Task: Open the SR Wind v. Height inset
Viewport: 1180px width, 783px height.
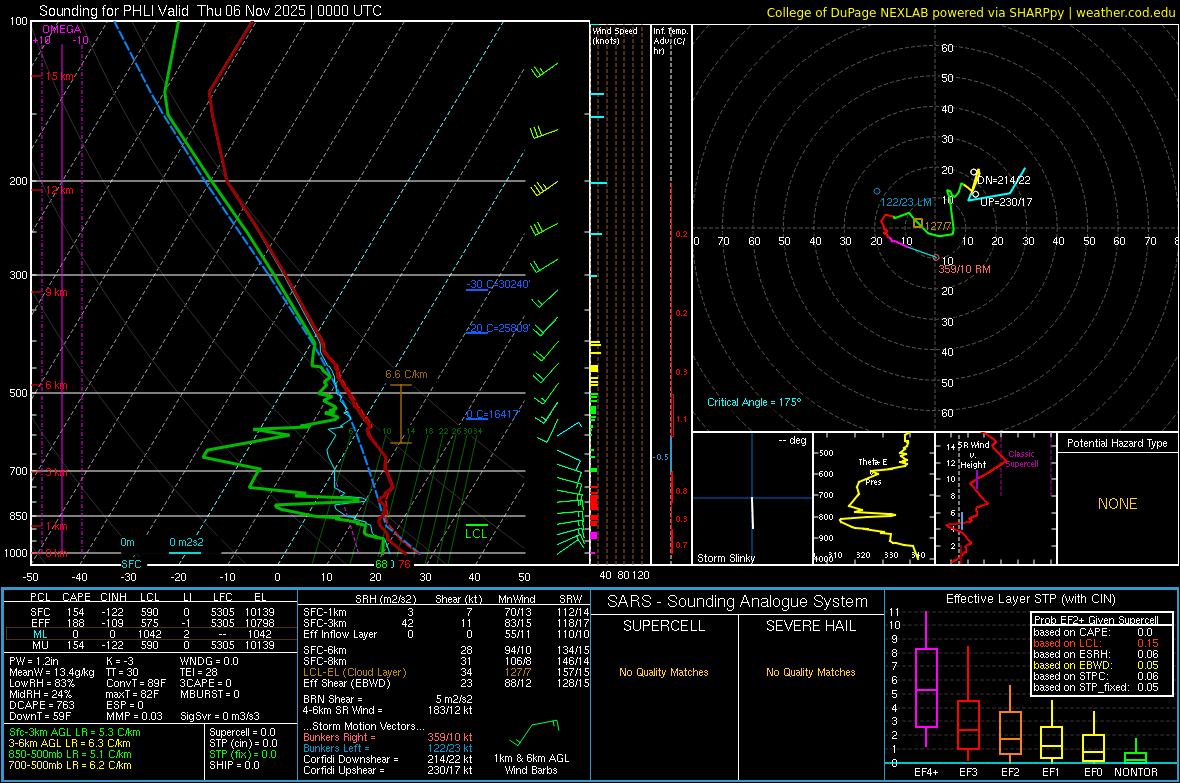Action: 996,498
